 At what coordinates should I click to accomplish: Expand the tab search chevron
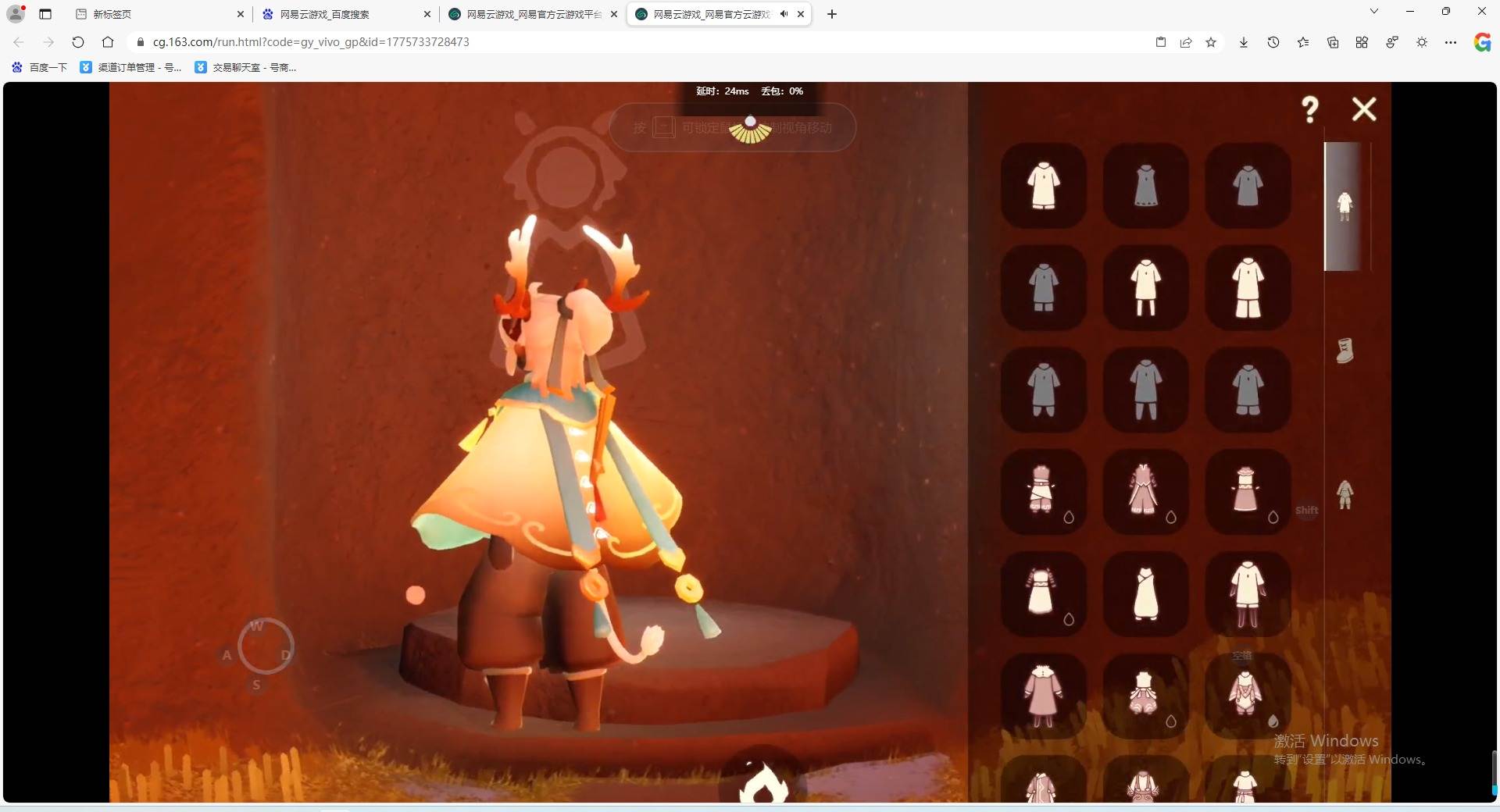pyautogui.click(x=1374, y=11)
